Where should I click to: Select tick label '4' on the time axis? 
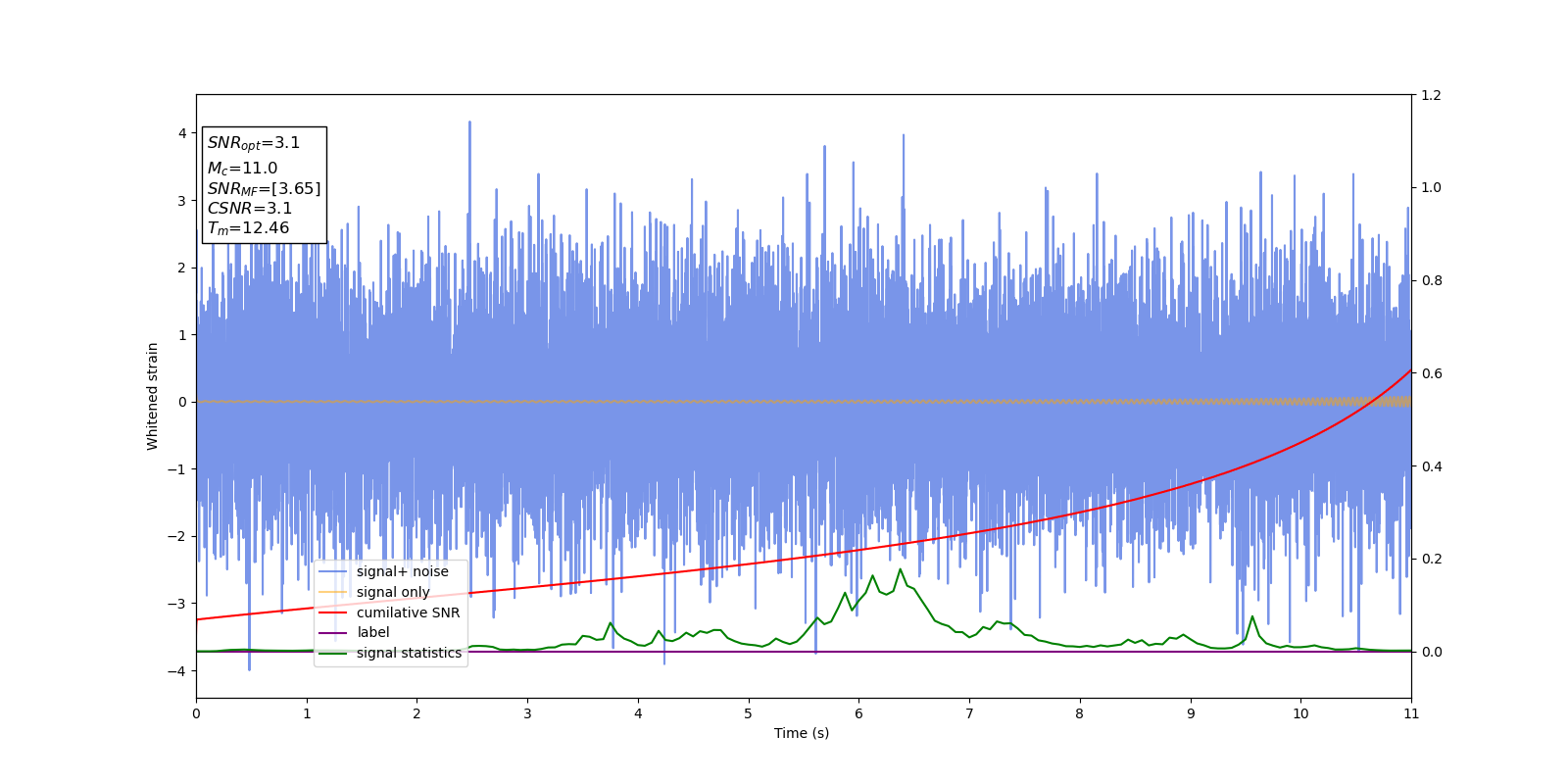[x=638, y=713]
